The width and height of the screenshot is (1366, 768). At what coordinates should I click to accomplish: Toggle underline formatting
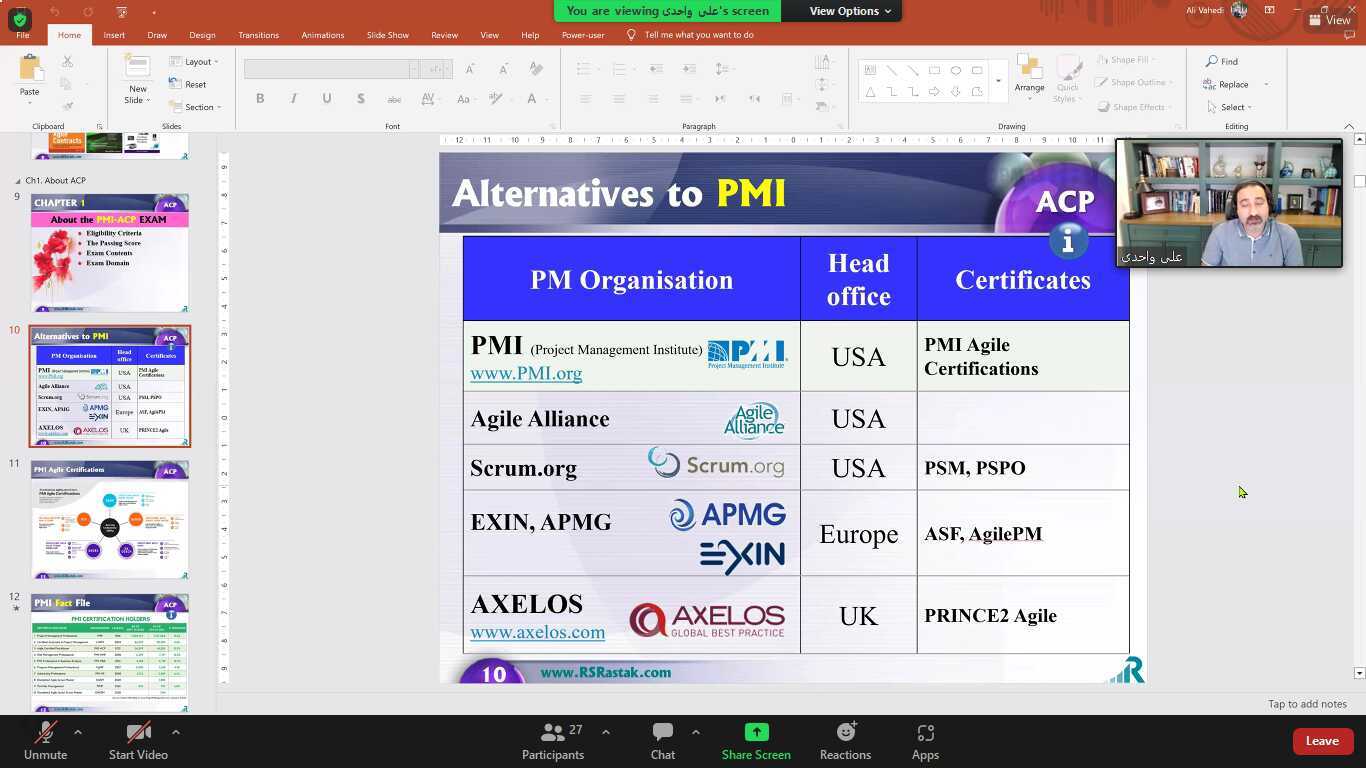tap(327, 98)
